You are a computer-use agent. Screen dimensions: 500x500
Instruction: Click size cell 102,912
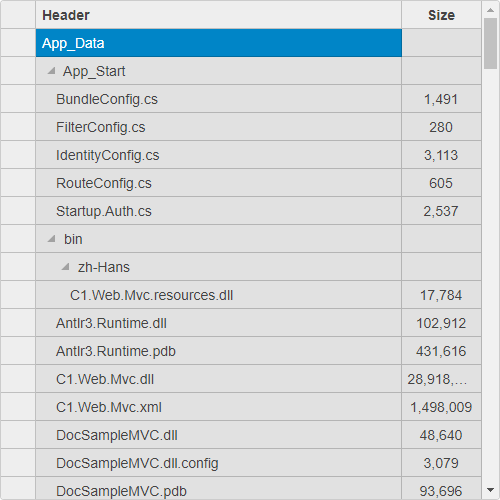441,323
